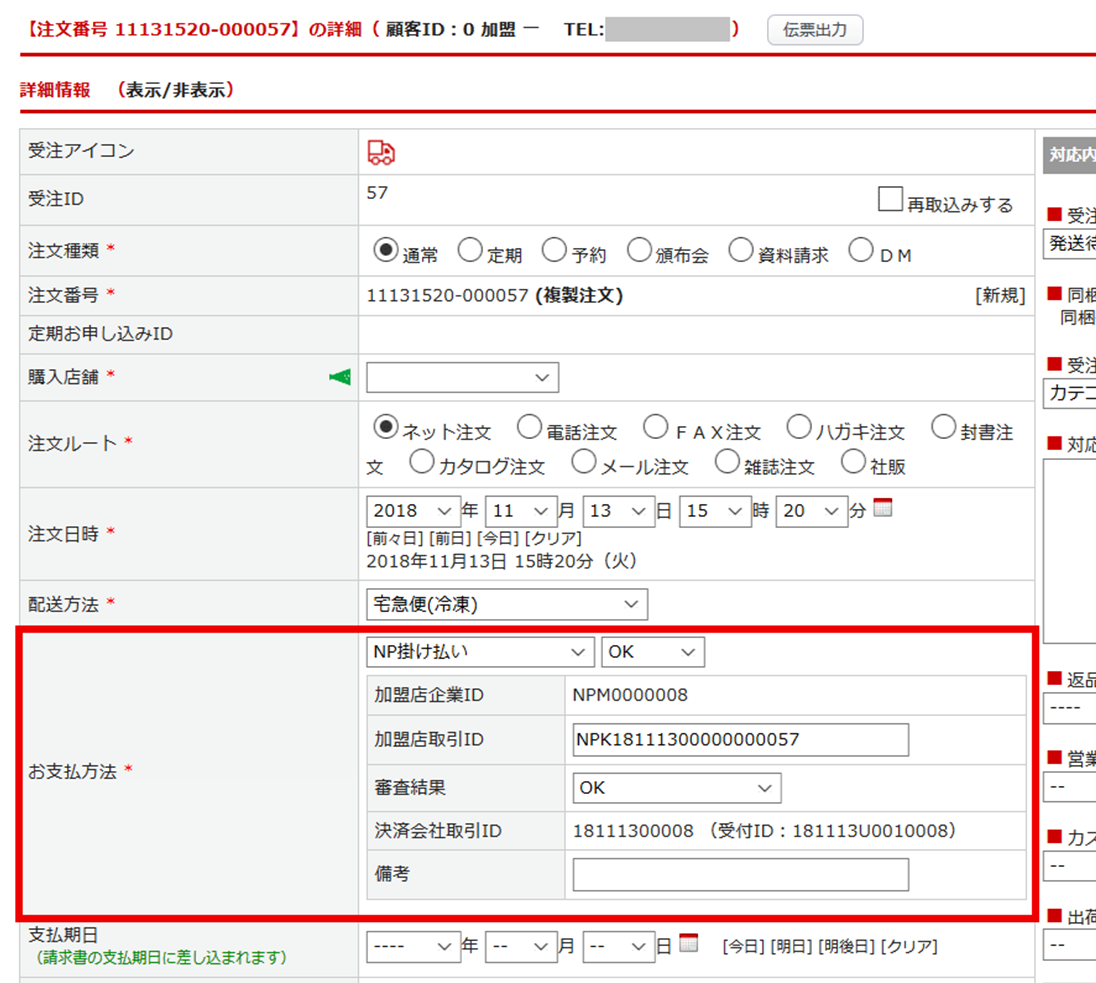Open the 審査結果 OK dropdown

[676, 788]
